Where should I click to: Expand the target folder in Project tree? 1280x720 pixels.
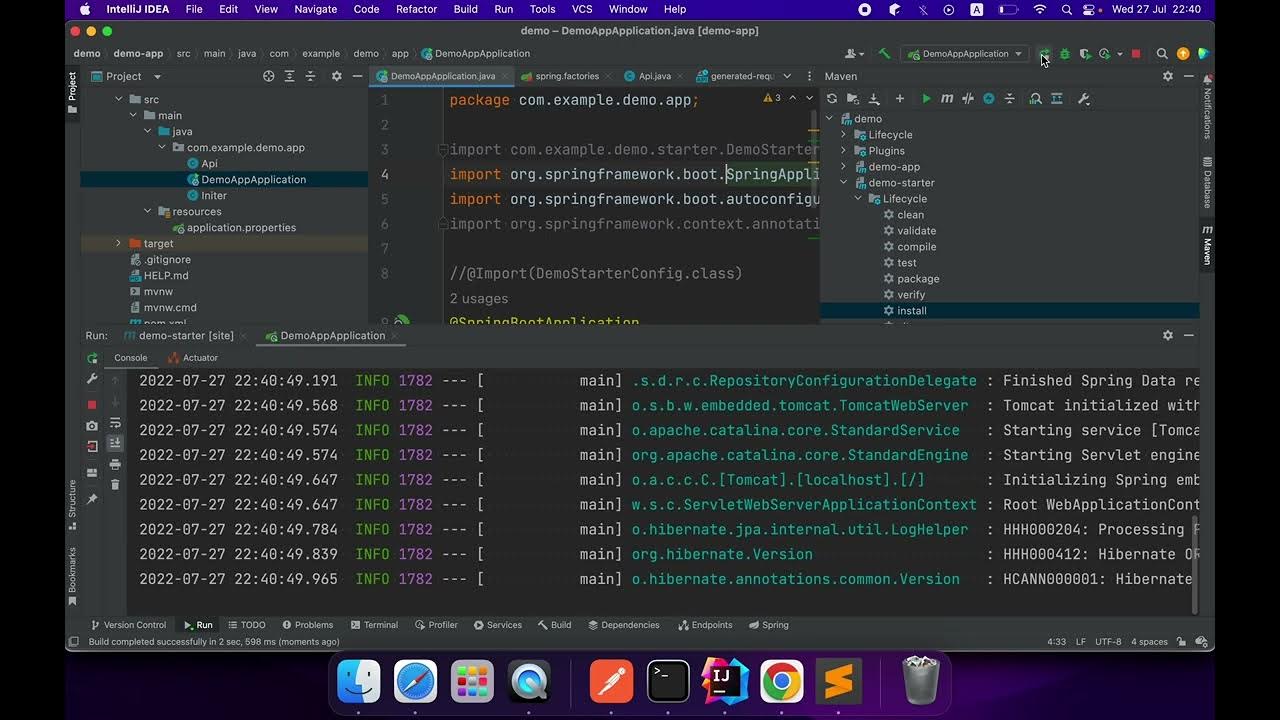click(118, 243)
